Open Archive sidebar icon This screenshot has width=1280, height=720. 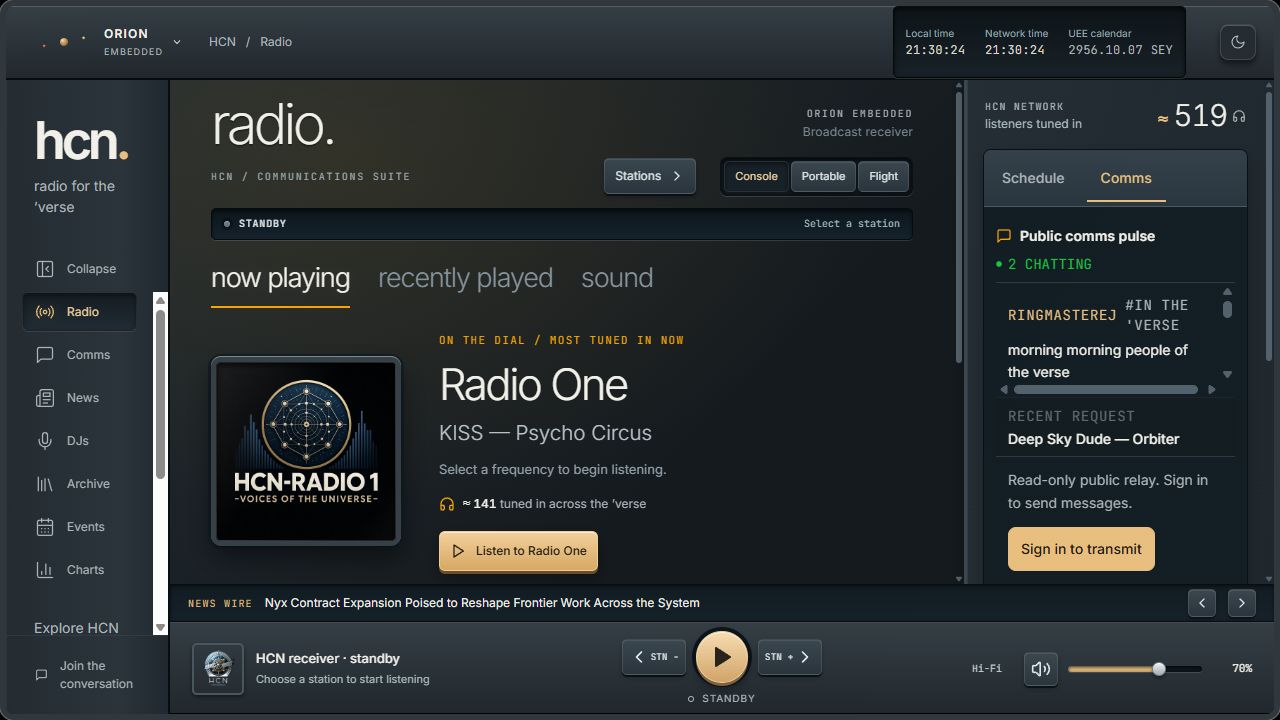[x=45, y=484]
